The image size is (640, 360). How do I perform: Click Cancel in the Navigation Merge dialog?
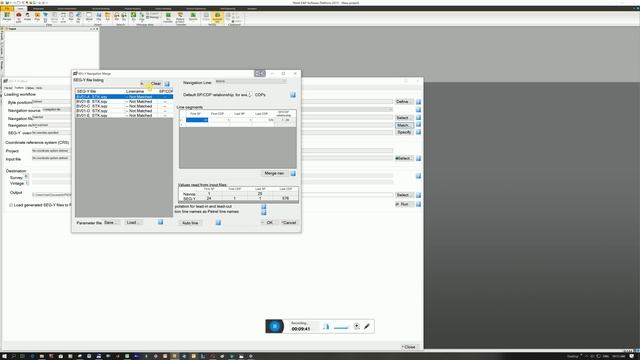[289, 223]
